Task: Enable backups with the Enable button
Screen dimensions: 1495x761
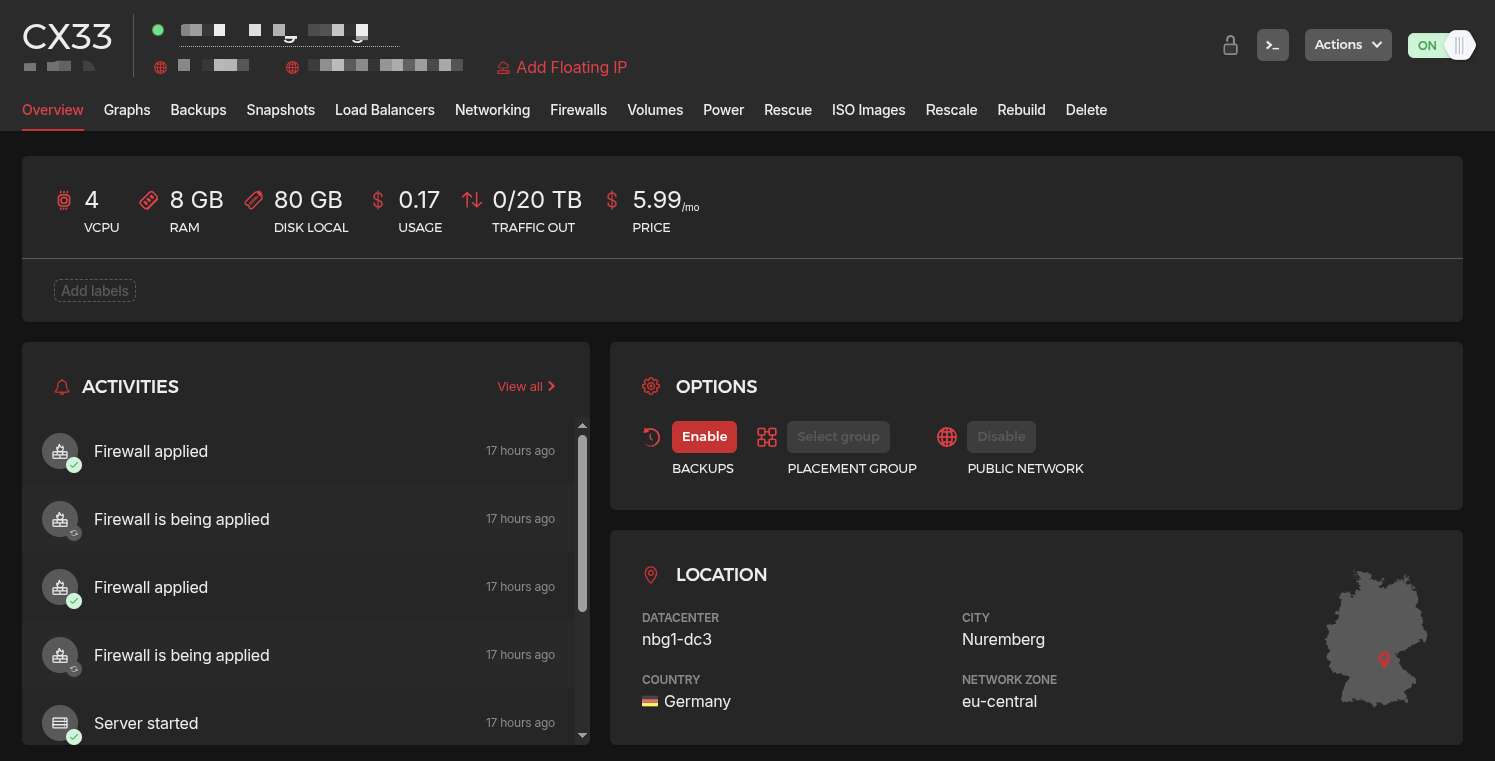Action: 704,437
